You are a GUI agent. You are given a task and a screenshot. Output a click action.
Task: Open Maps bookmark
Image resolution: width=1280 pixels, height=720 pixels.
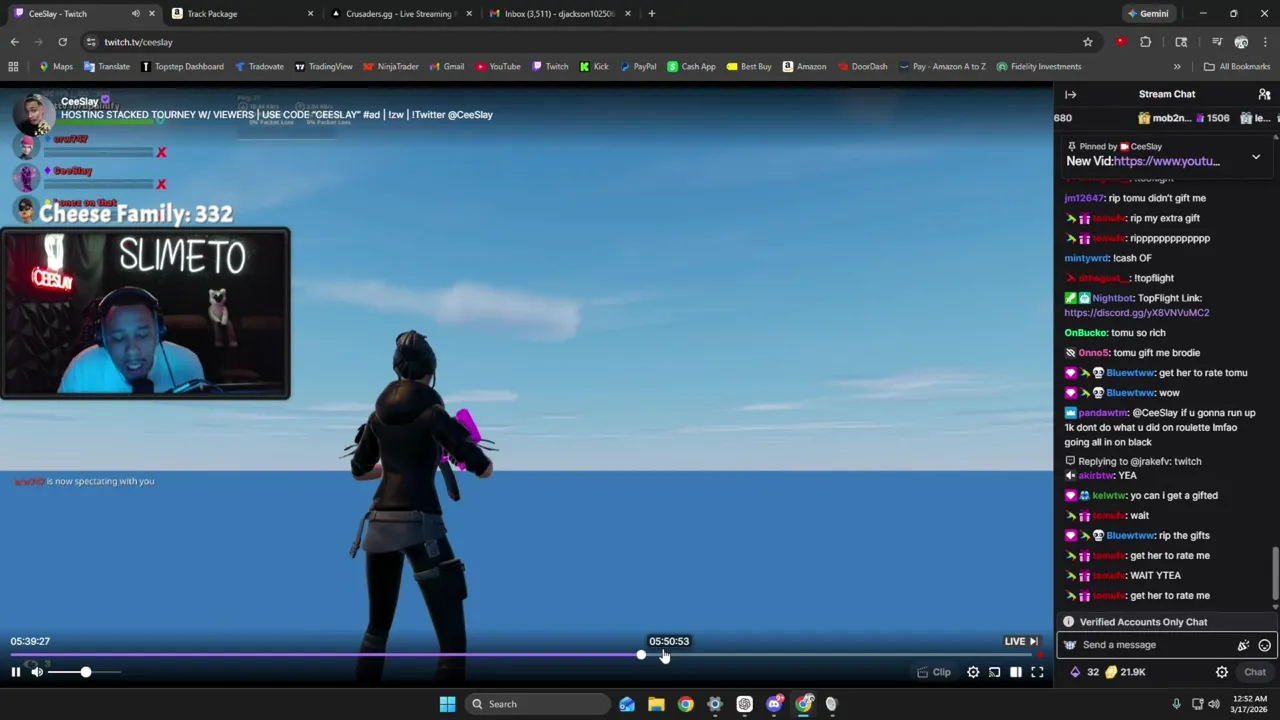point(55,67)
